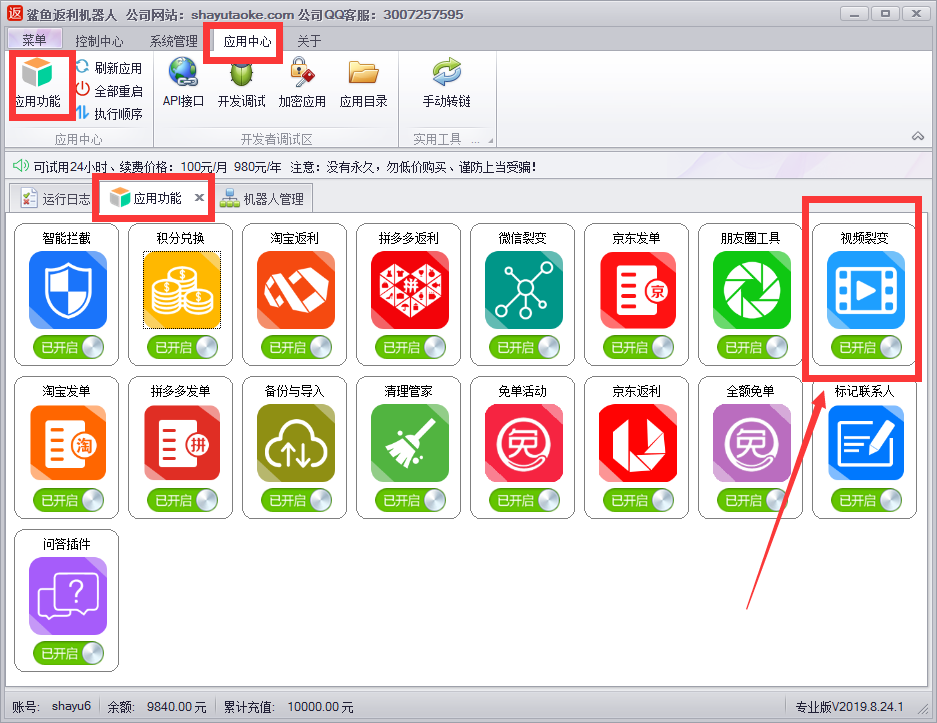Toggle the 标记联系人 已开启 switch
The height and width of the screenshot is (723, 937).
pos(866,500)
